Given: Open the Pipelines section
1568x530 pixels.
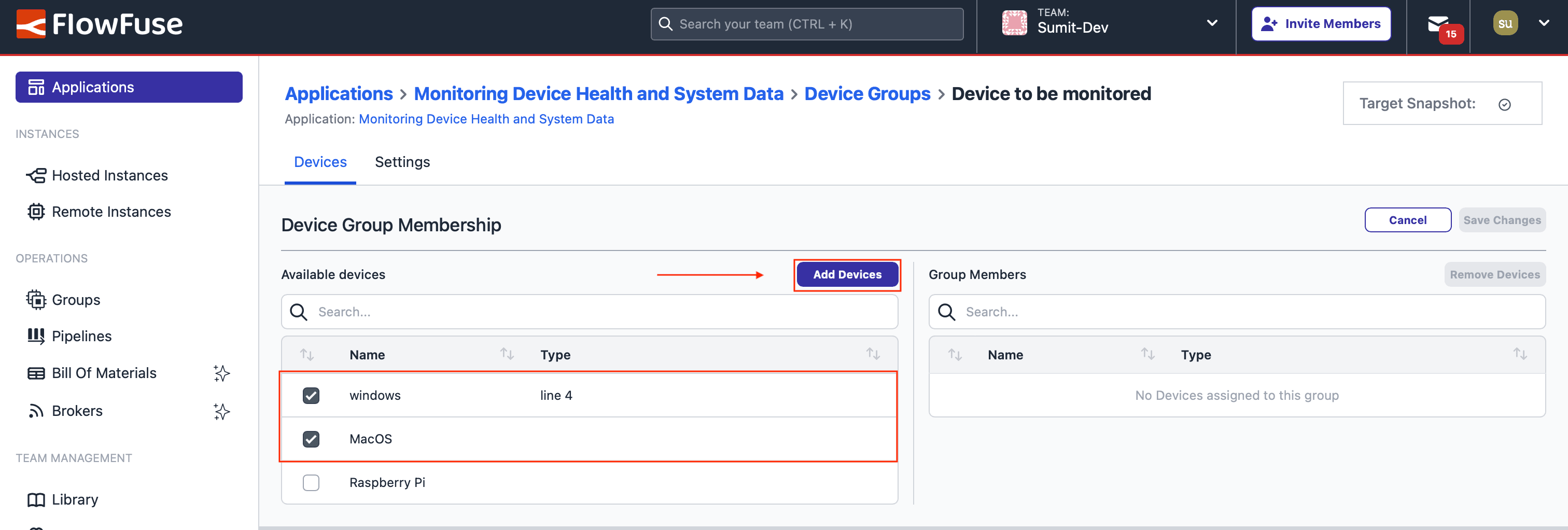Looking at the screenshot, I should 81,336.
